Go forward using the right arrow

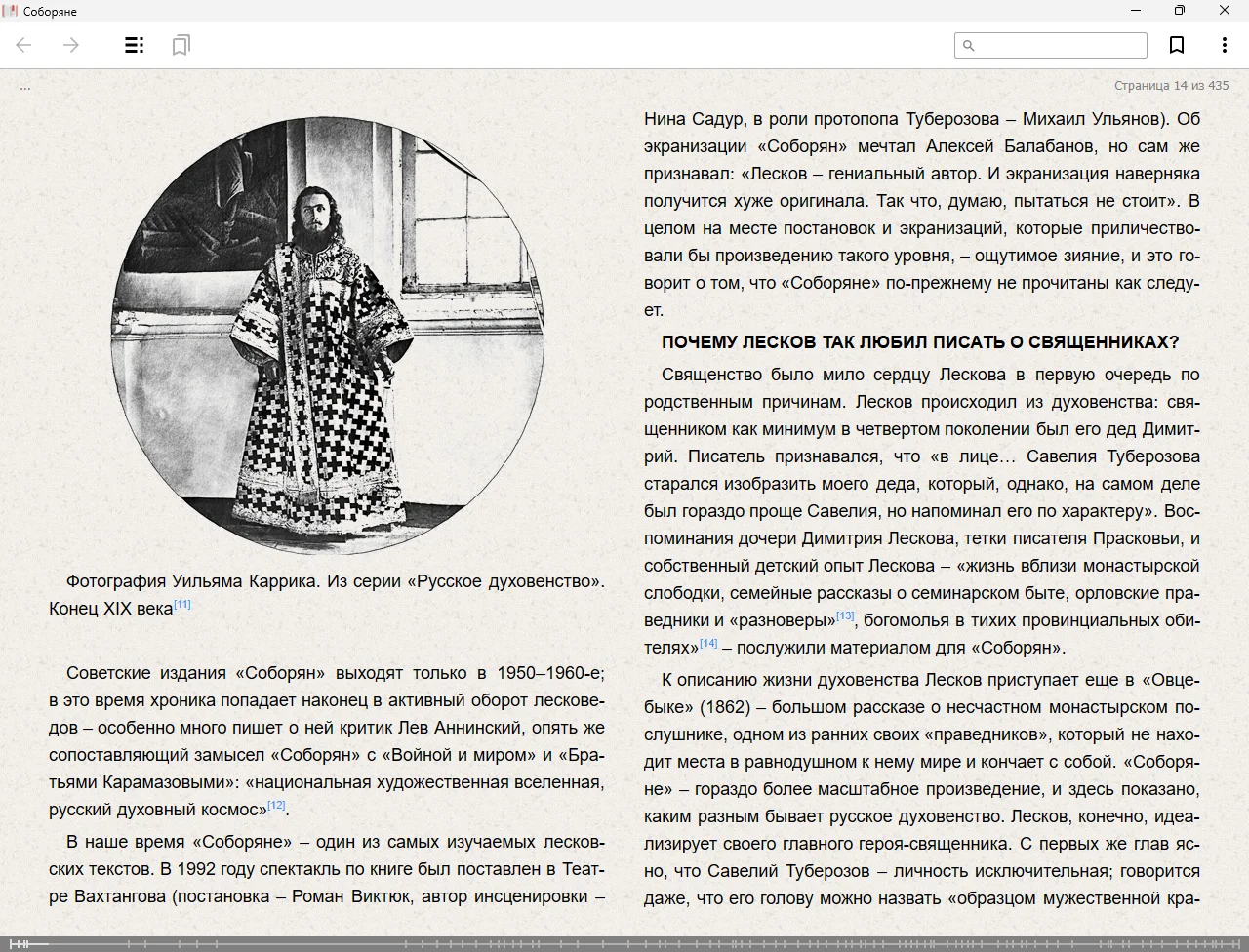tap(71, 45)
